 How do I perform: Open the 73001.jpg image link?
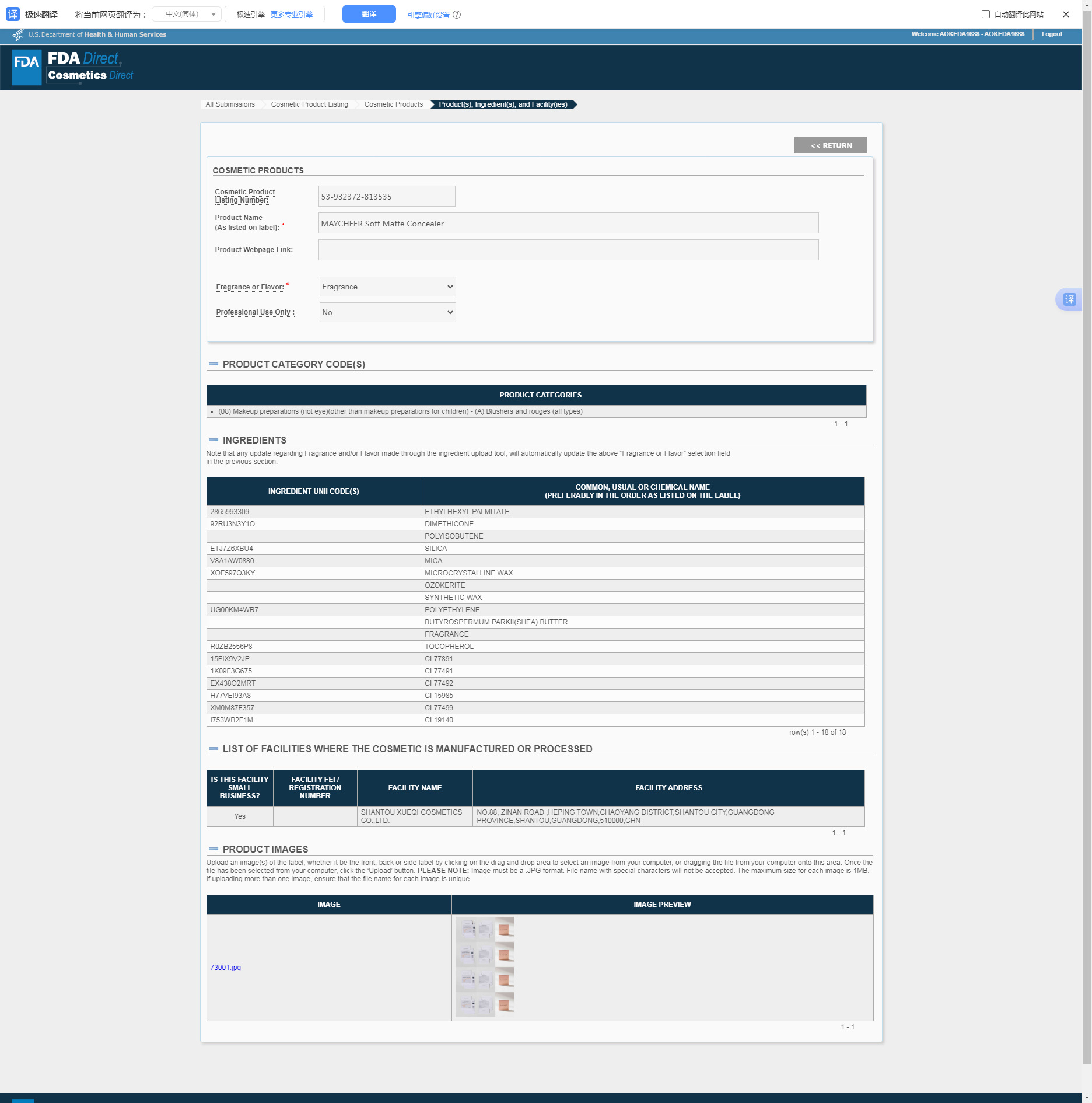226,968
